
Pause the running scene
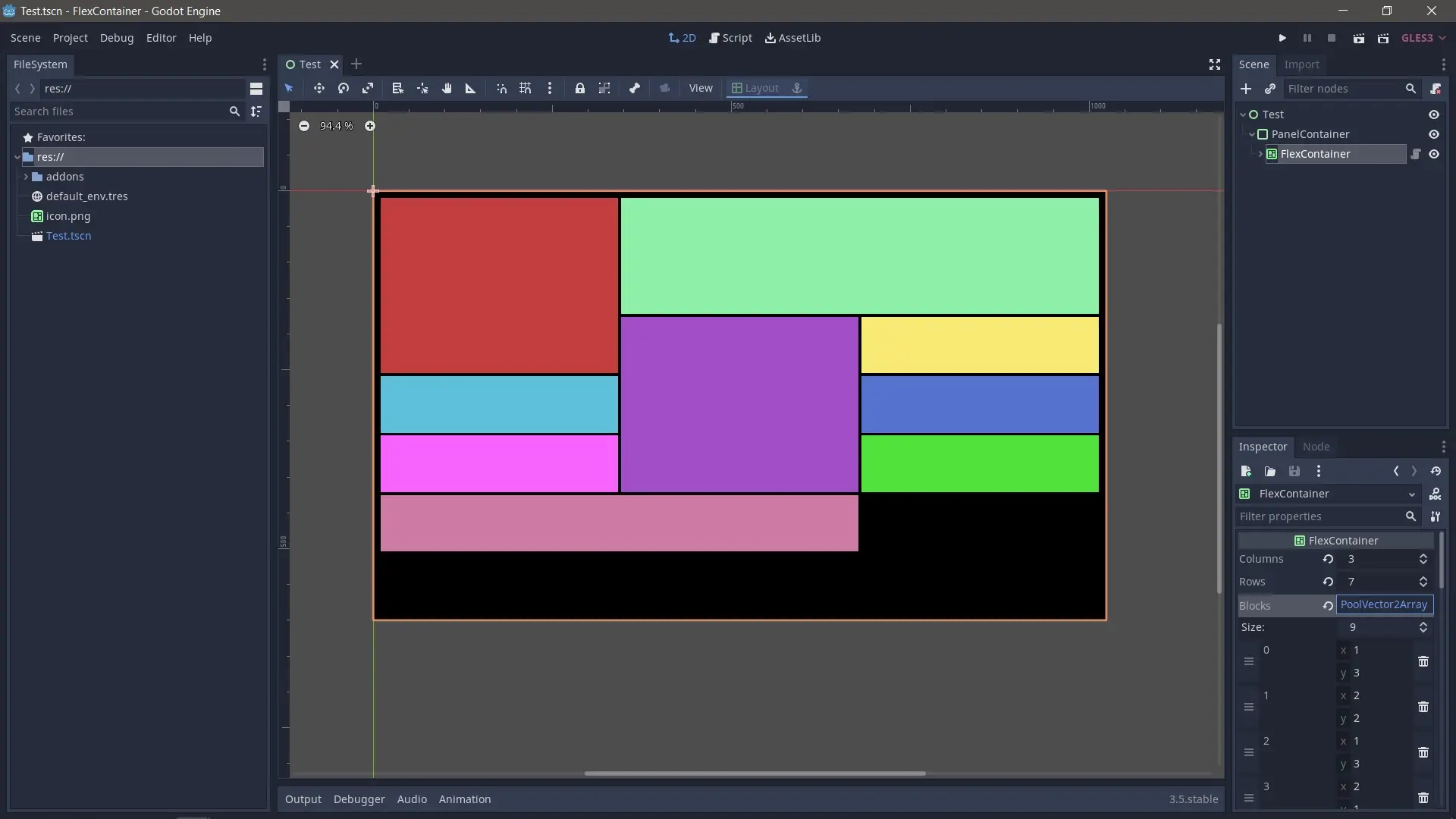click(x=1307, y=38)
